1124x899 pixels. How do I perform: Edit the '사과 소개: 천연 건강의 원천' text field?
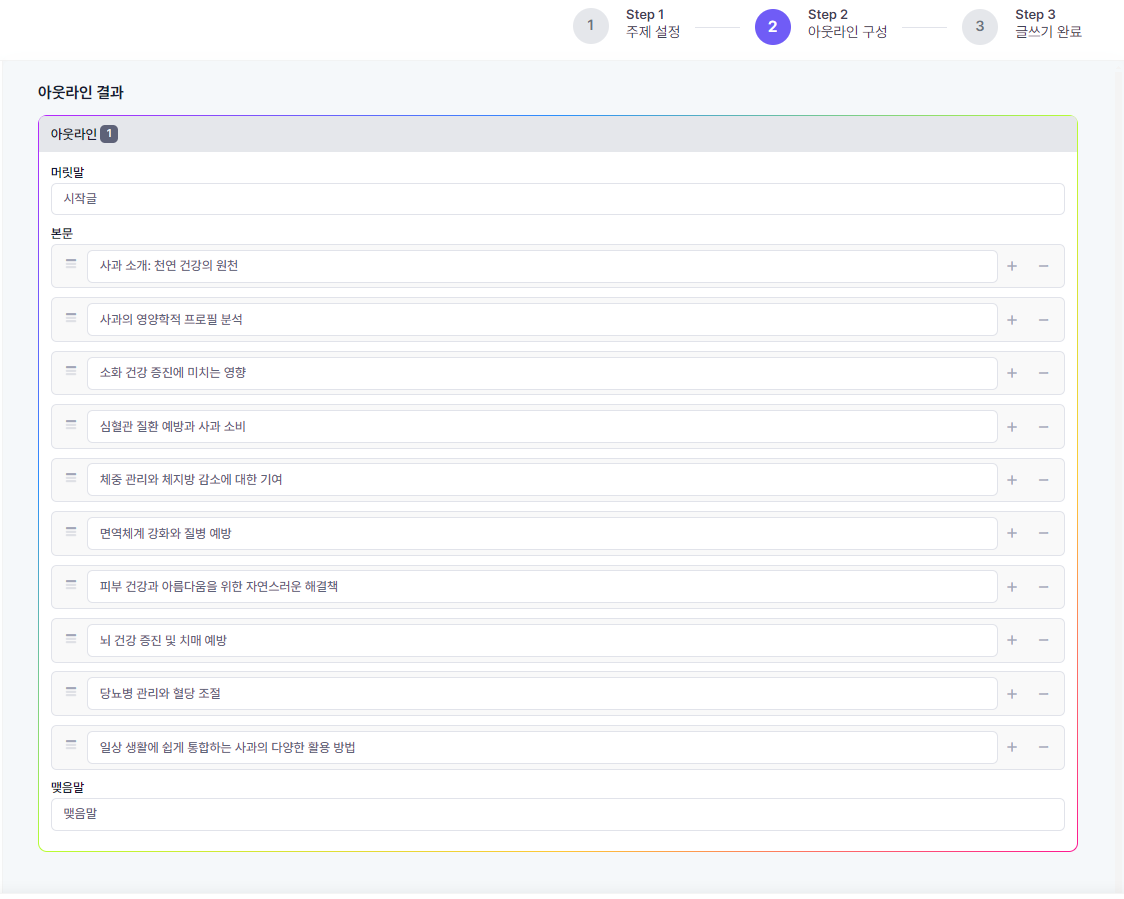coord(542,266)
